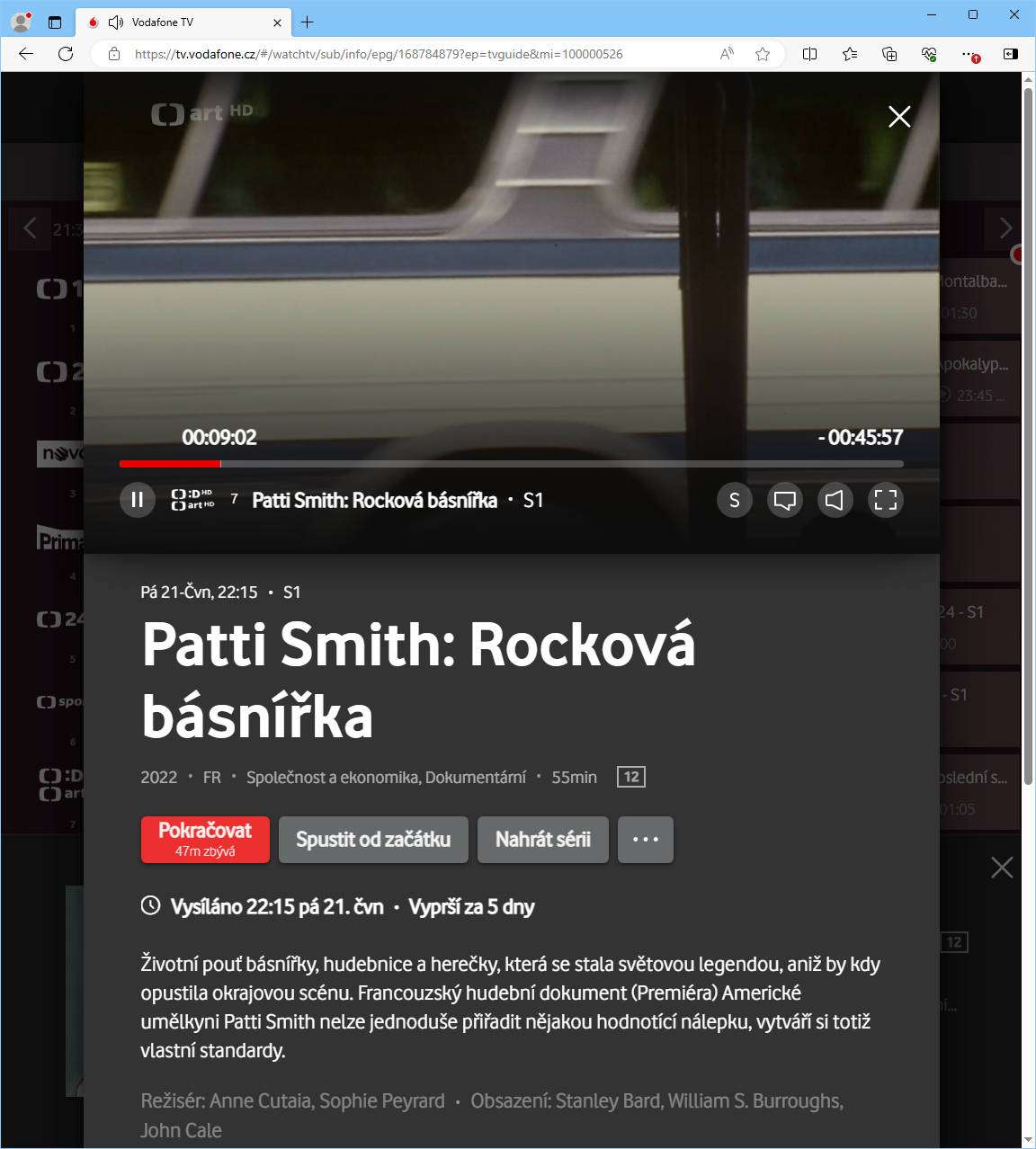Click the red playback progress bar
Viewport: 1036px width, 1149px height.
pos(170,464)
